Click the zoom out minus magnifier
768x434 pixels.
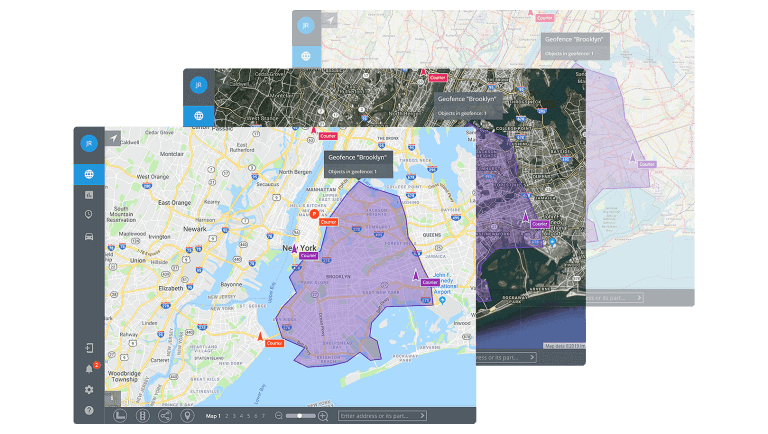279,415
